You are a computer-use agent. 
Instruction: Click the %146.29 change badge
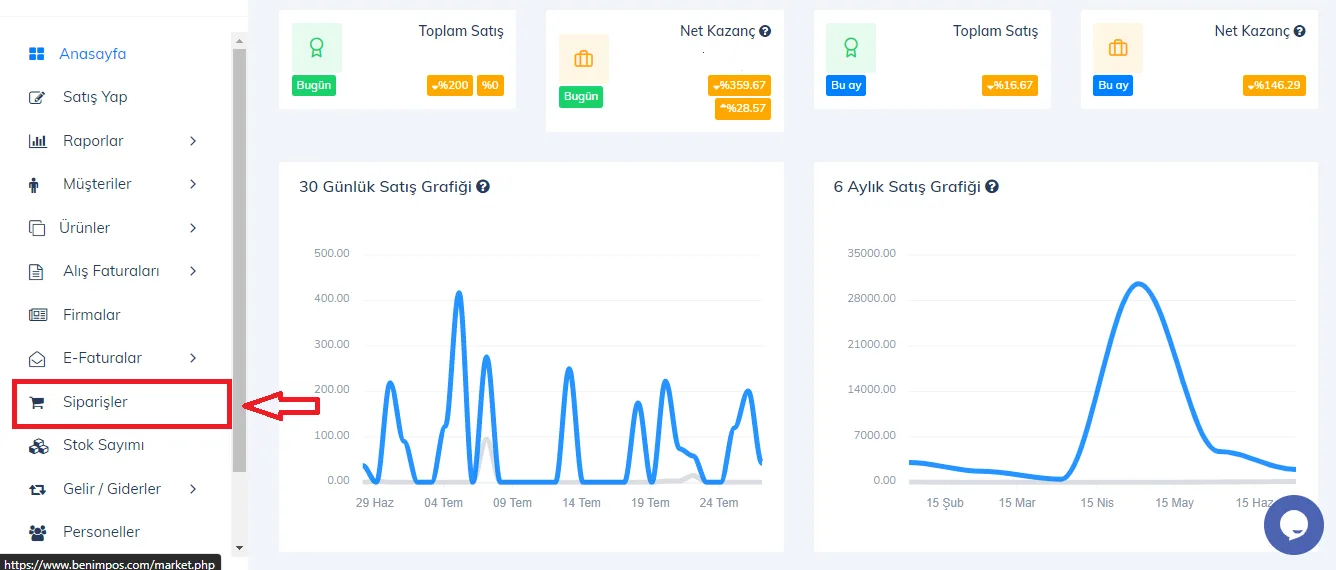tap(1274, 86)
